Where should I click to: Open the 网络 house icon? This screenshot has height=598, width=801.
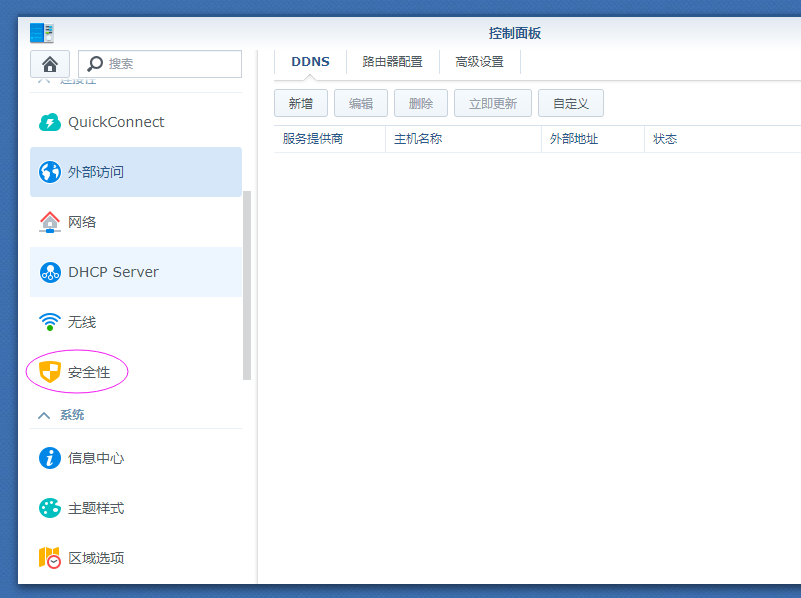coord(50,222)
